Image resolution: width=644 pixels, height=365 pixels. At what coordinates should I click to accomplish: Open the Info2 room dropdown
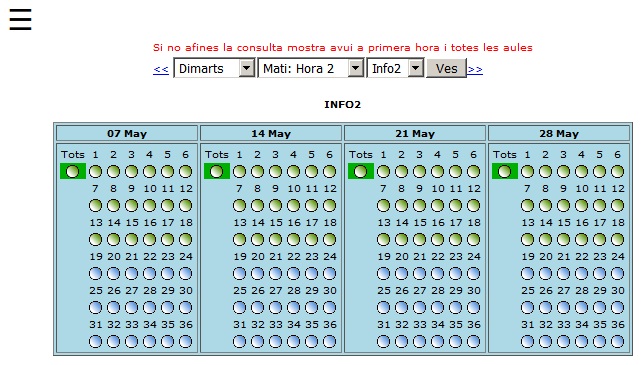(x=395, y=68)
